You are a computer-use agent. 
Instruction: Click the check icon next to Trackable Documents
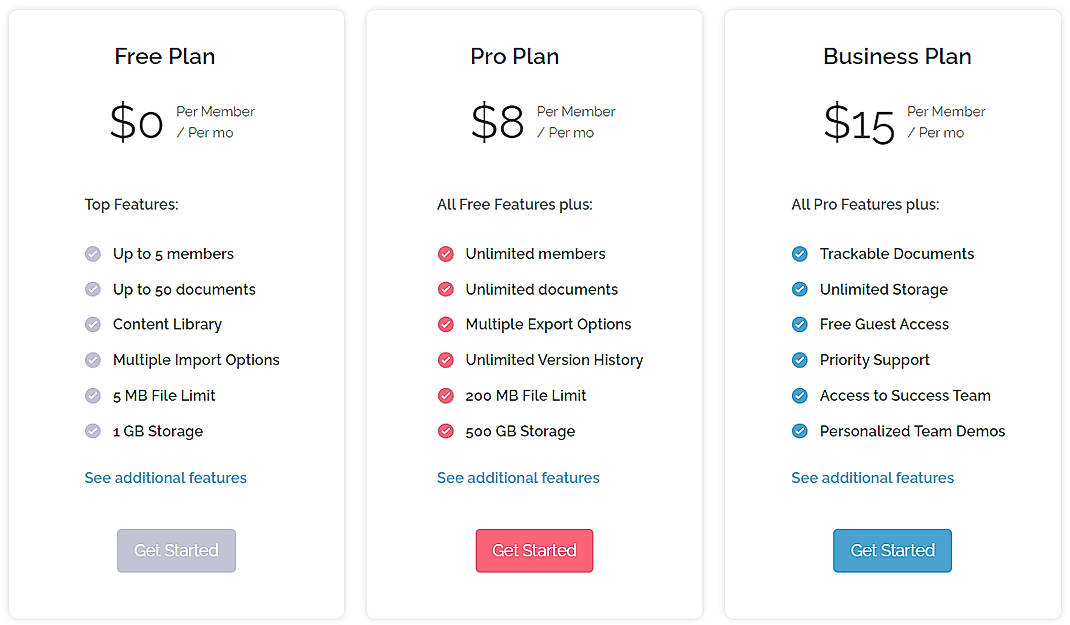click(x=799, y=254)
